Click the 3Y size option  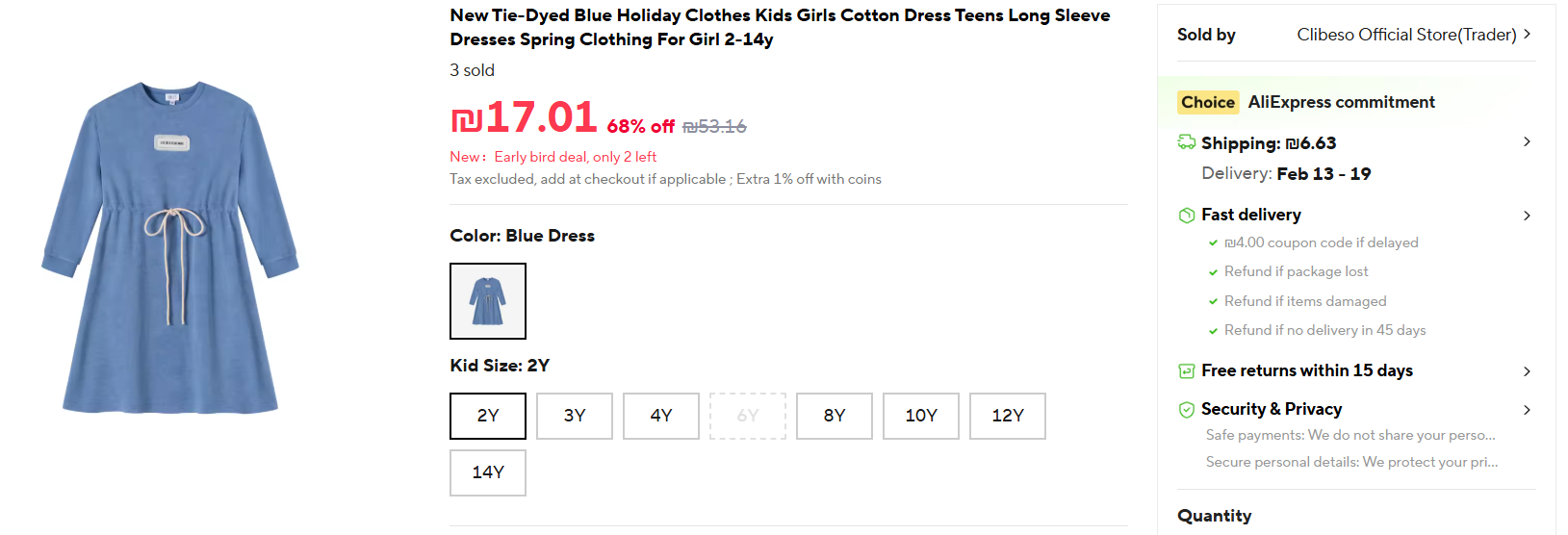click(x=575, y=416)
